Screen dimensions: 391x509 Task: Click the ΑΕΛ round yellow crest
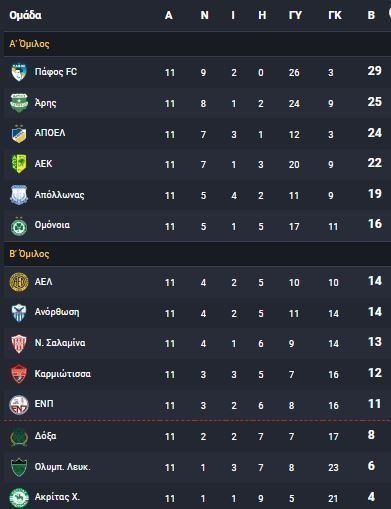[x=19, y=282]
